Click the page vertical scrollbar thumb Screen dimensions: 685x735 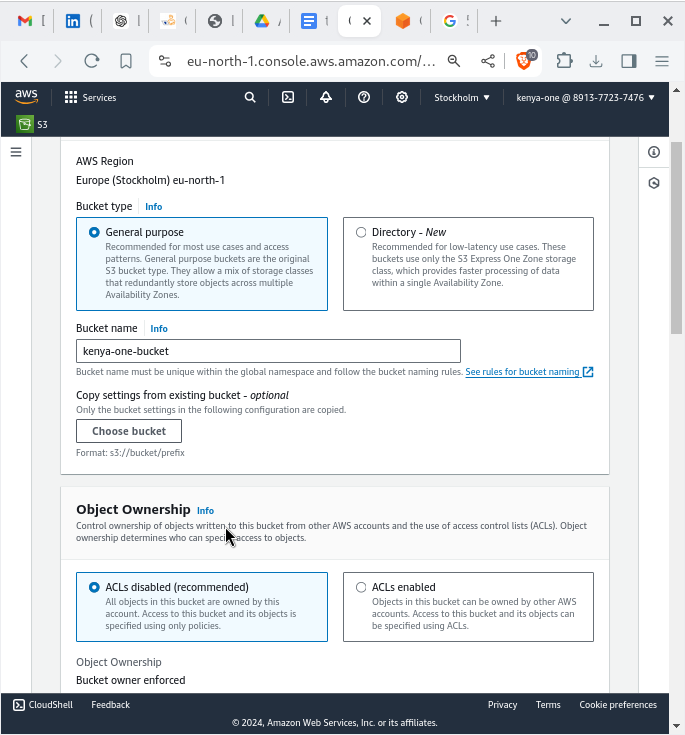pos(676,238)
